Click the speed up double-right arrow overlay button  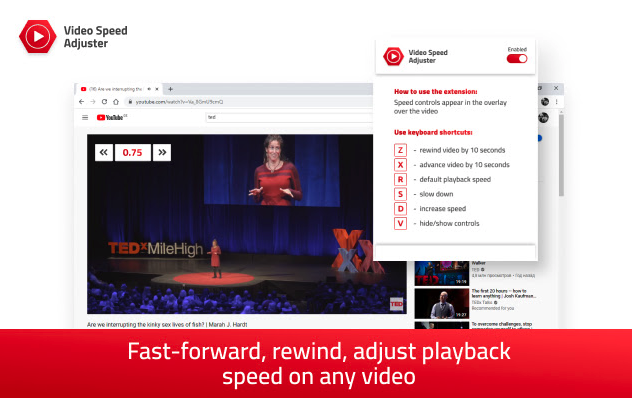tap(162, 152)
